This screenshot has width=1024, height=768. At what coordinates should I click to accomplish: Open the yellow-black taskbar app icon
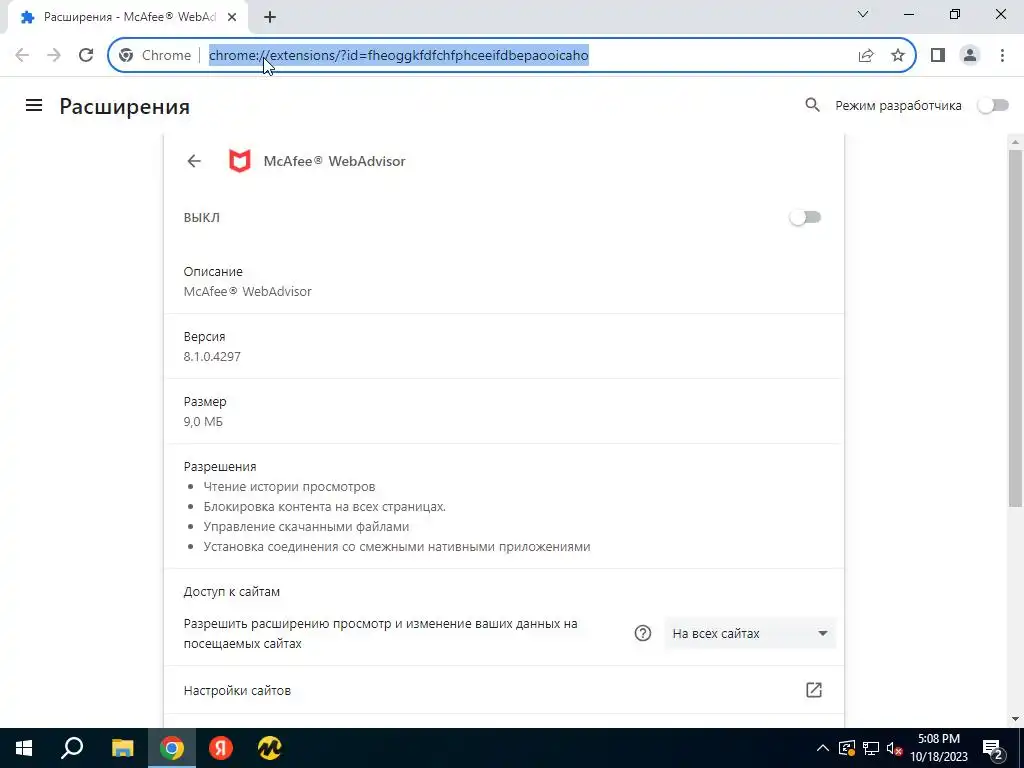pos(269,748)
